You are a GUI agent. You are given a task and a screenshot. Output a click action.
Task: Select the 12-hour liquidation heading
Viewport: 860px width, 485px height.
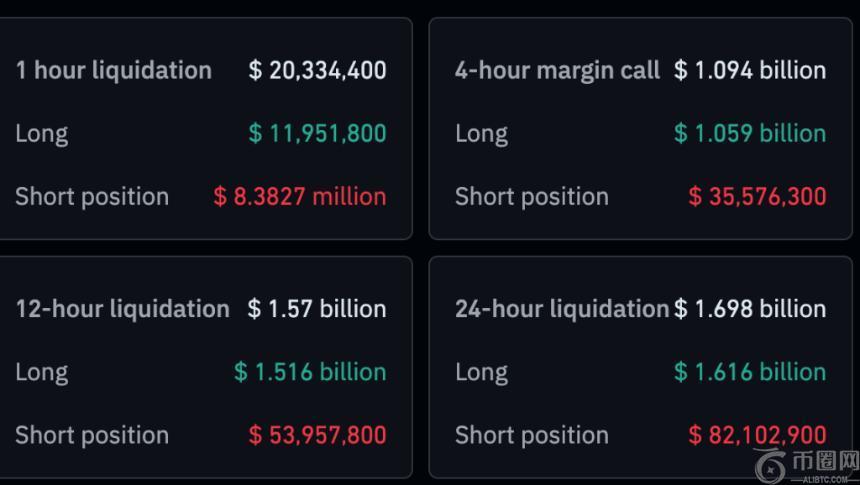[122, 309]
